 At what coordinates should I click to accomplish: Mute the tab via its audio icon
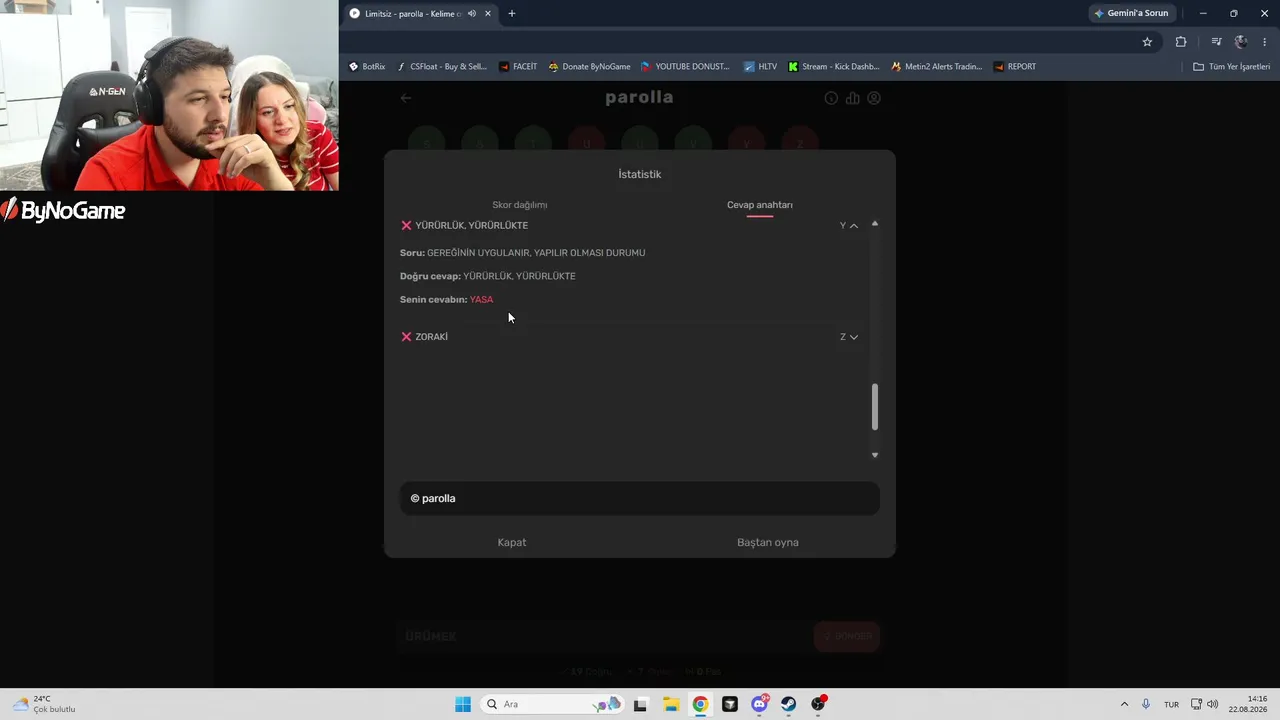coord(472,14)
